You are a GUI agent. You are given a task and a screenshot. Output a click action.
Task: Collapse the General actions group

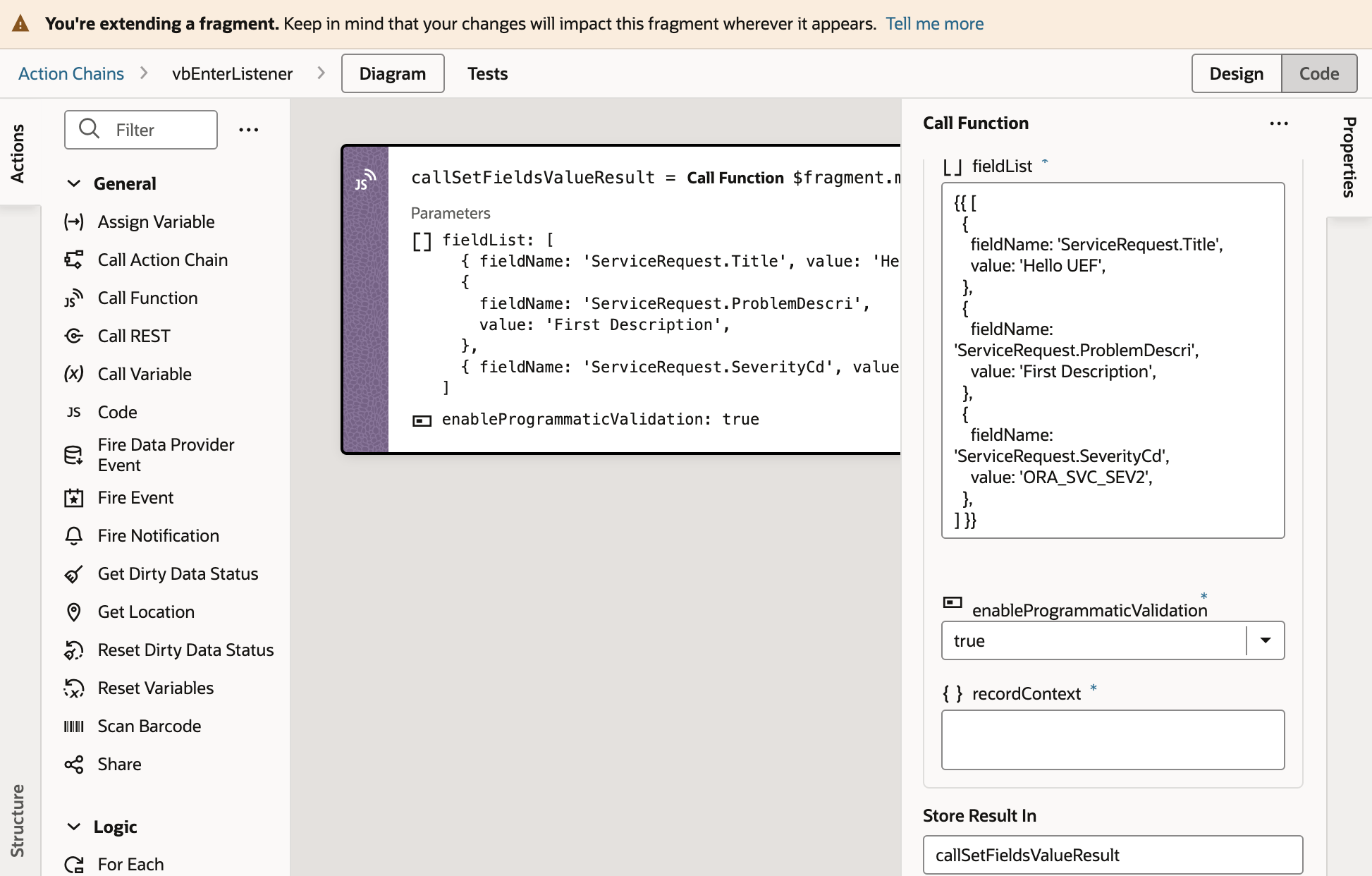tap(74, 184)
